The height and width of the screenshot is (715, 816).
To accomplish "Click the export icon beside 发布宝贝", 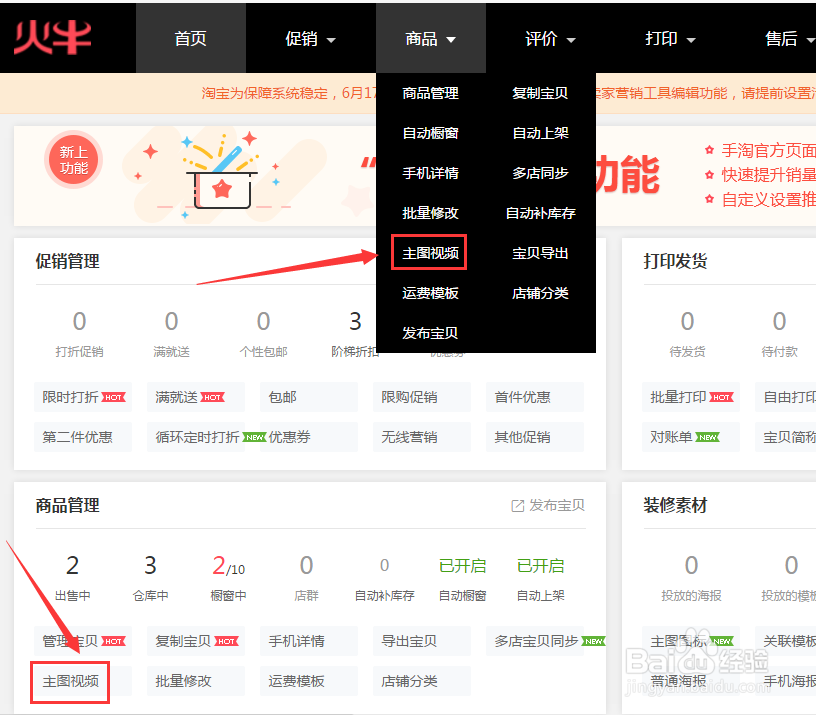I will pyautogui.click(x=517, y=506).
